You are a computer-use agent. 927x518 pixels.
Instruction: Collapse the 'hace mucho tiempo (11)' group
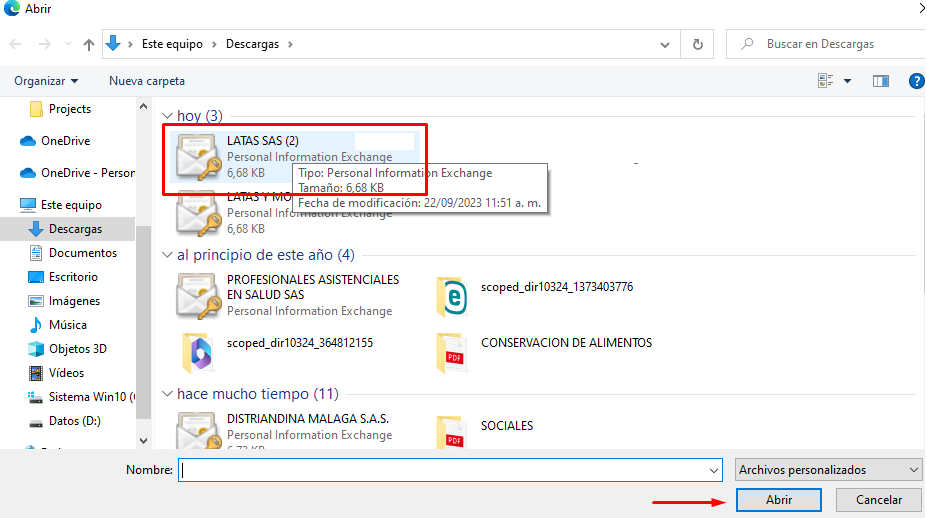(168, 394)
